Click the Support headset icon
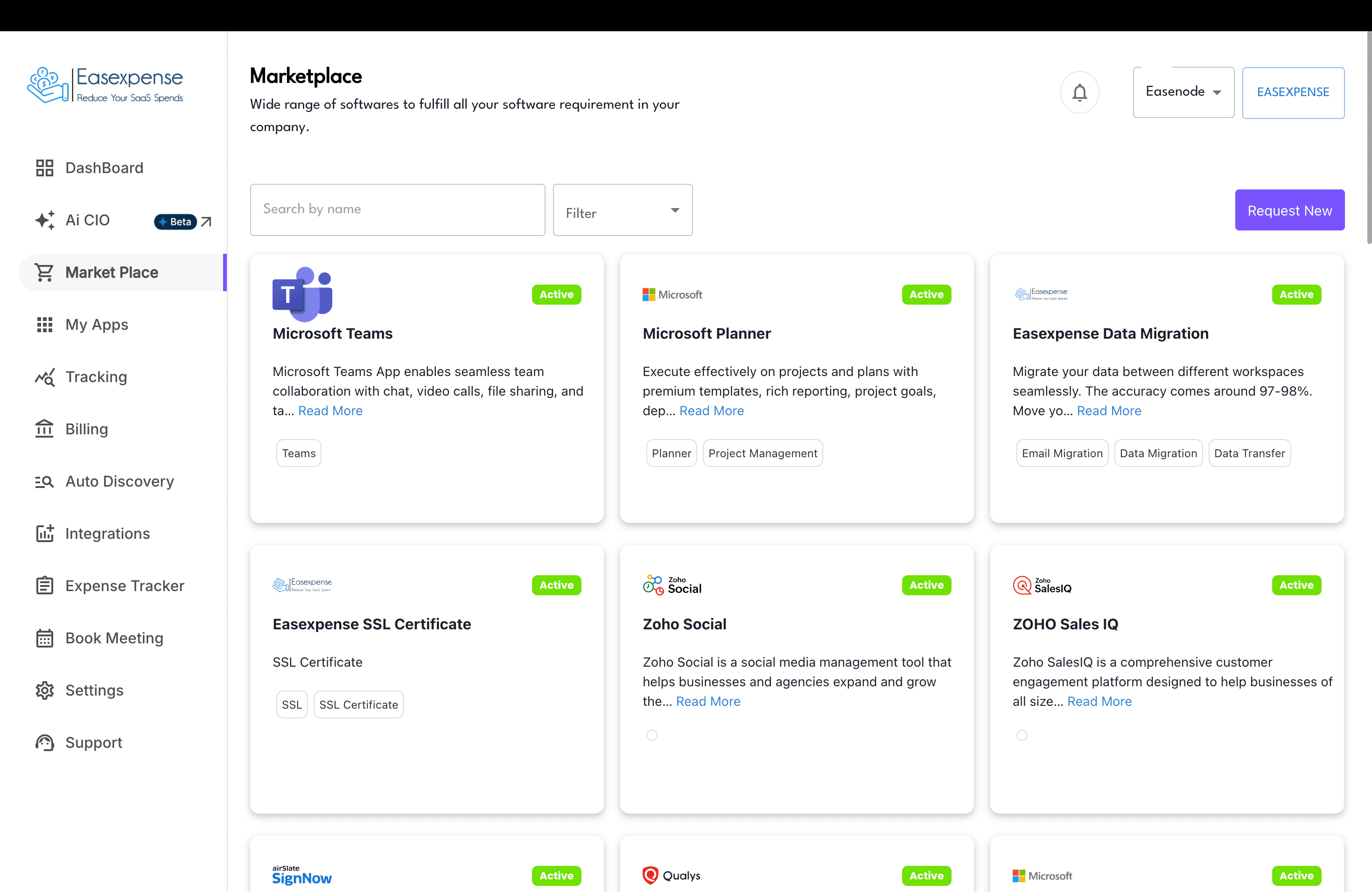 tap(44, 743)
